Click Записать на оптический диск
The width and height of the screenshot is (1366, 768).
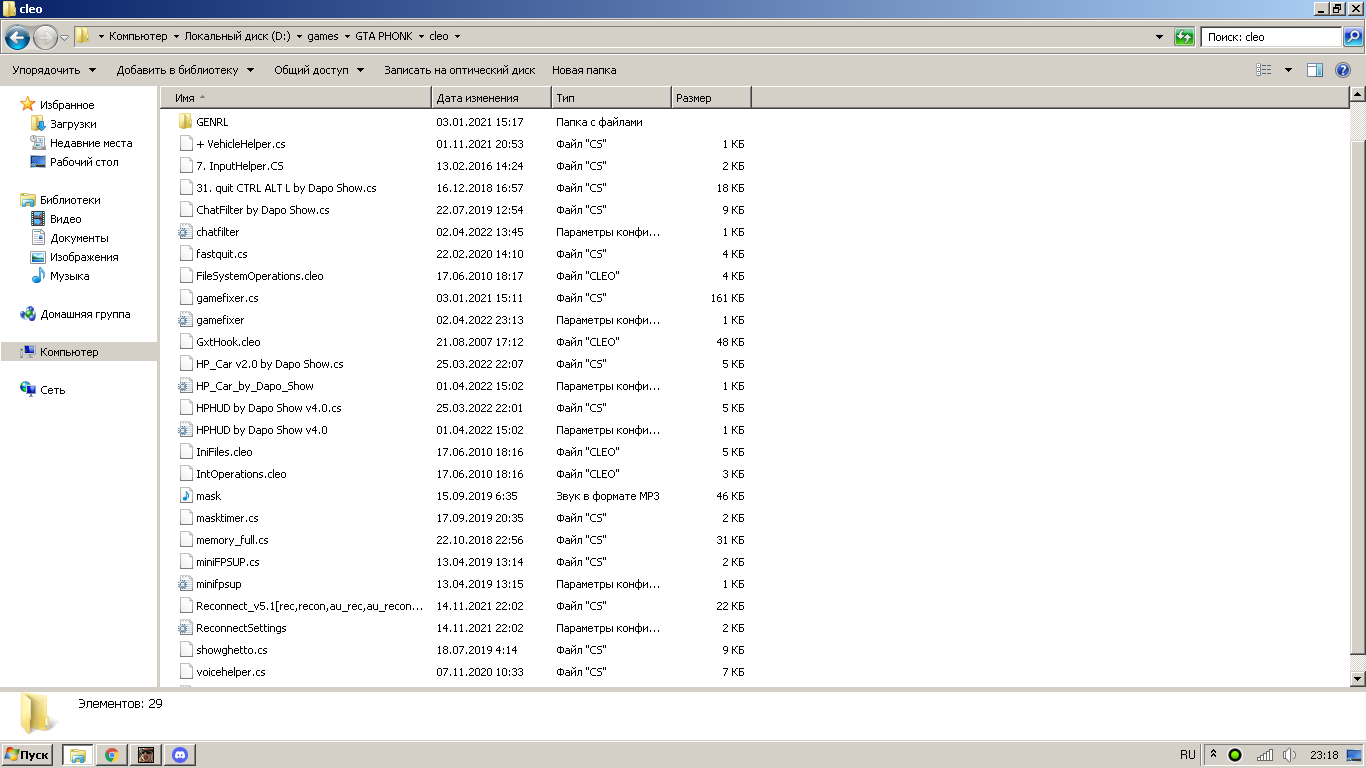tap(460, 70)
